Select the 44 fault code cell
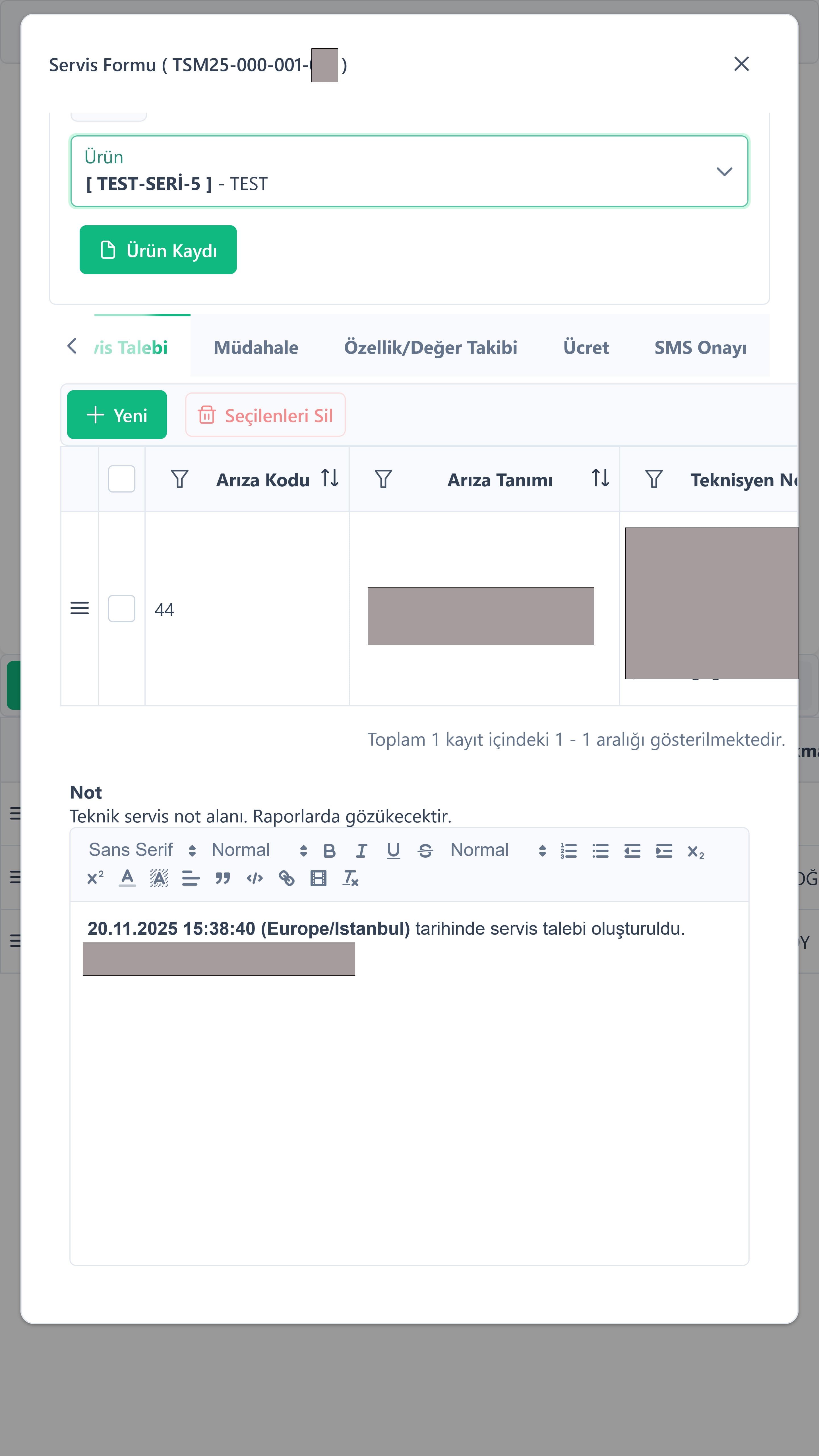This screenshot has height=1456, width=819. coord(247,609)
